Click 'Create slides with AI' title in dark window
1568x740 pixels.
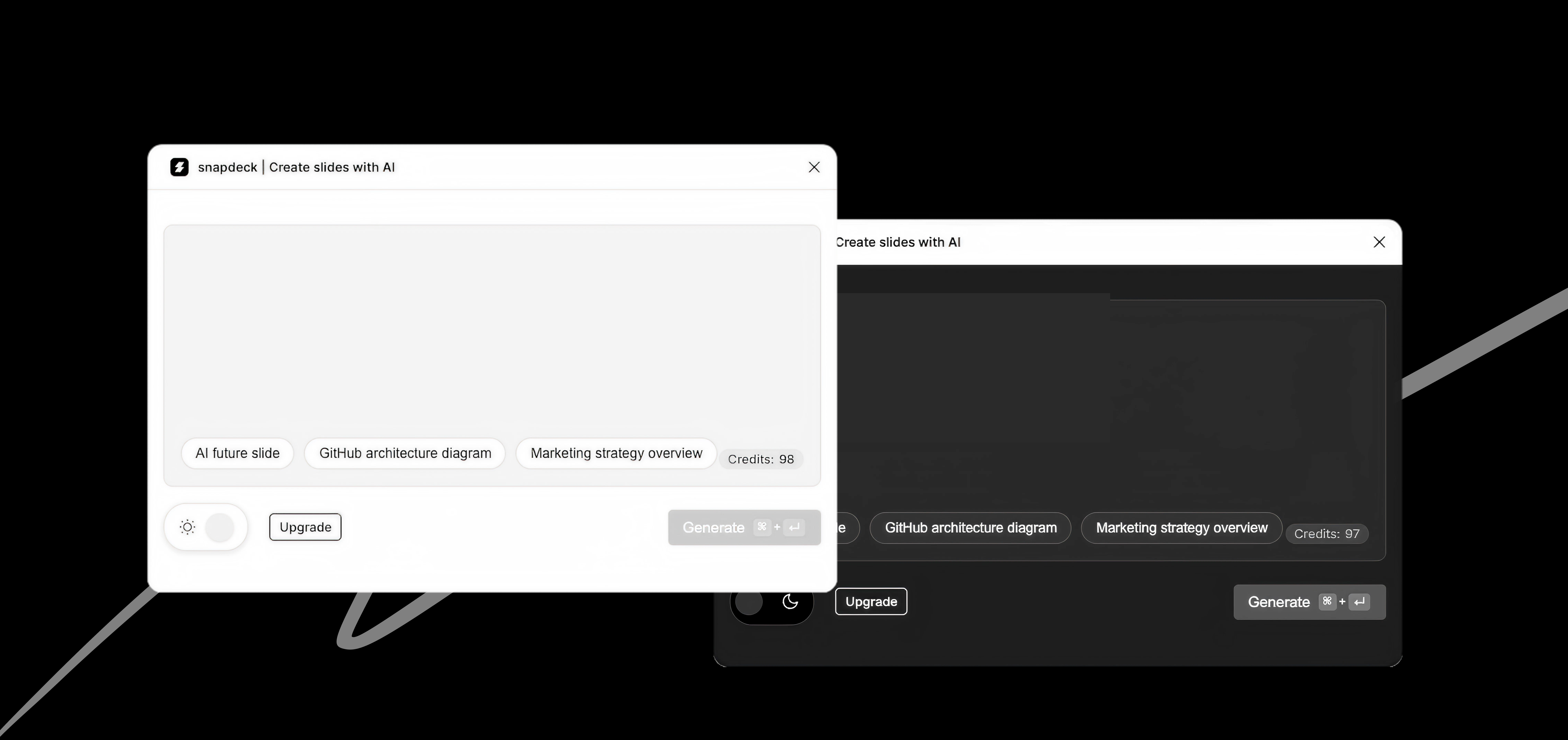tap(898, 242)
